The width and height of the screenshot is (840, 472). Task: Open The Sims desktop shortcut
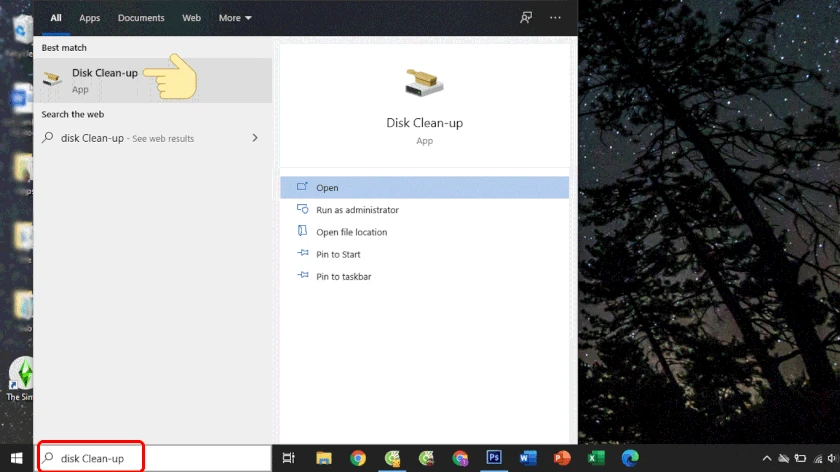point(20,379)
